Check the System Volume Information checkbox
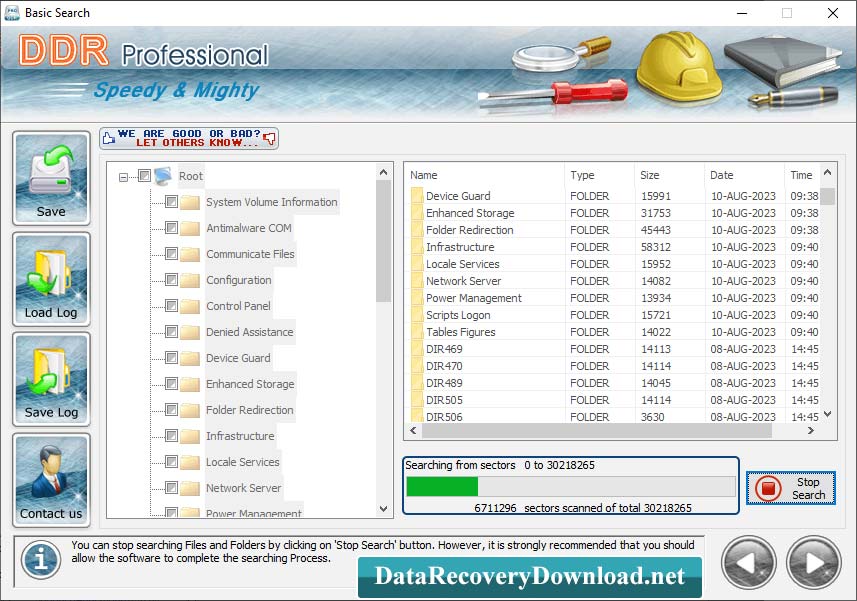857x601 pixels. [171, 202]
